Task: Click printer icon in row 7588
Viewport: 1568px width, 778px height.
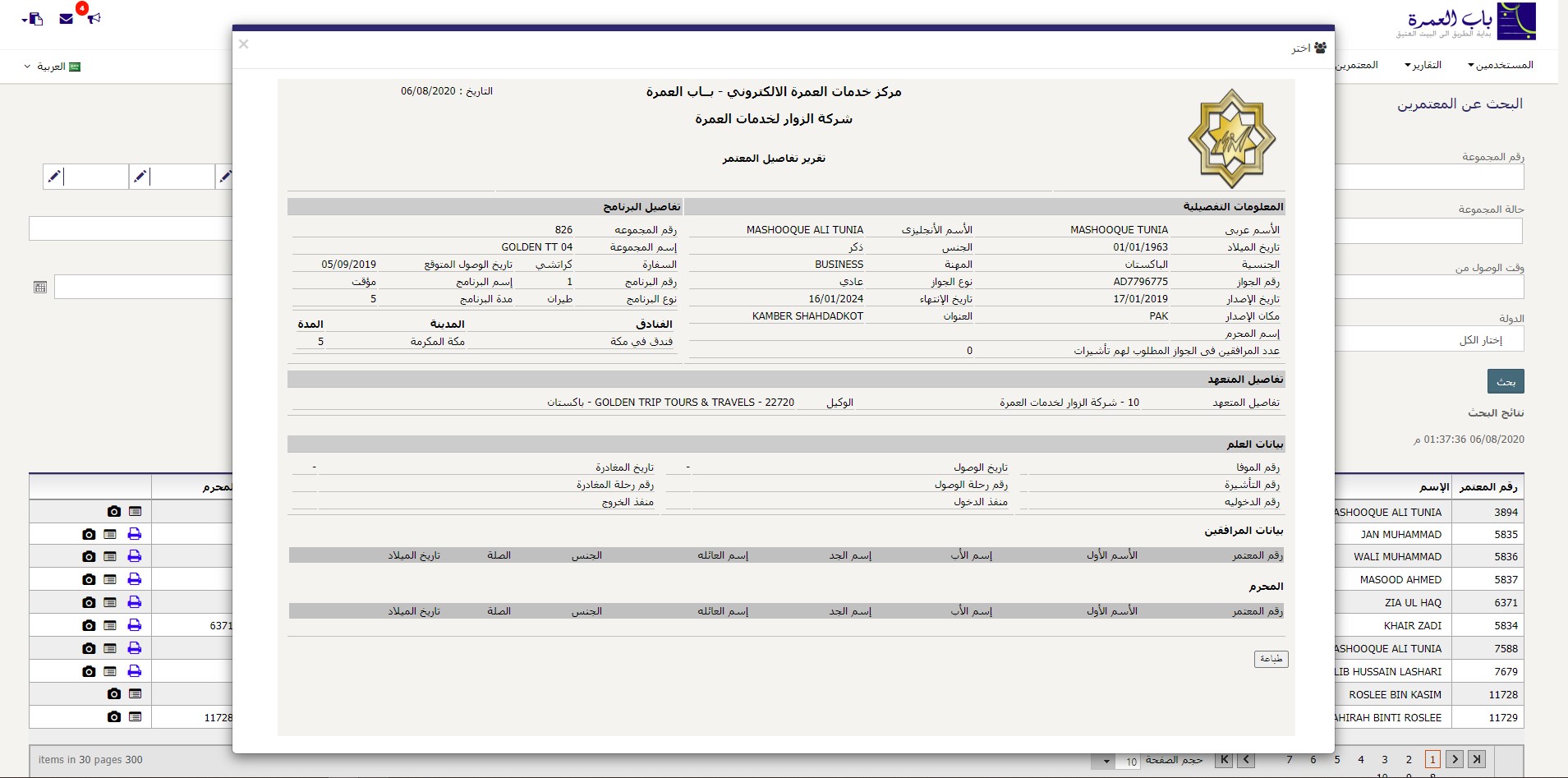Action: tap(135, 648)
